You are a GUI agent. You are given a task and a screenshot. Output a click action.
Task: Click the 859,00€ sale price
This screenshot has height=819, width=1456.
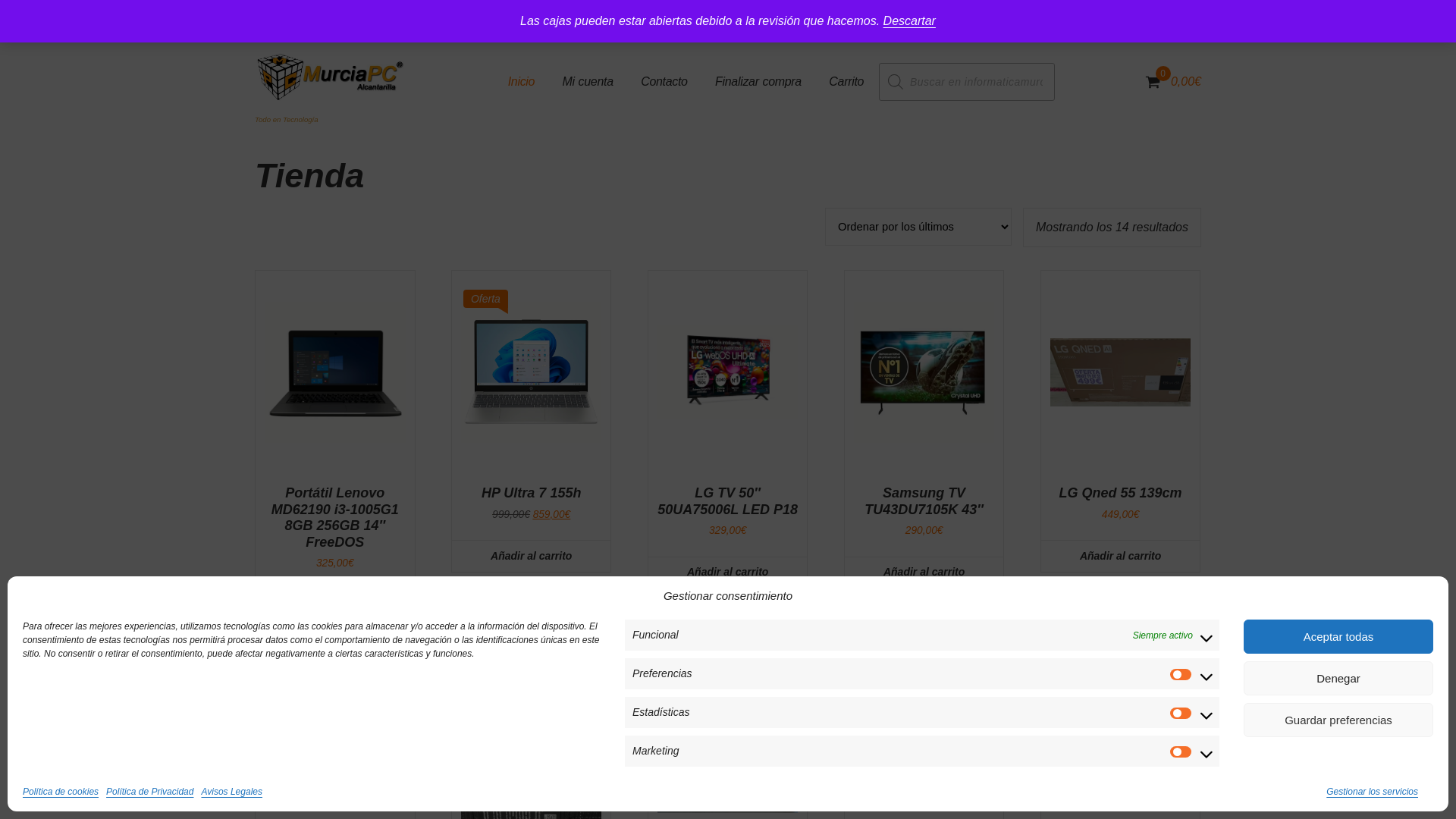[551, 514]
